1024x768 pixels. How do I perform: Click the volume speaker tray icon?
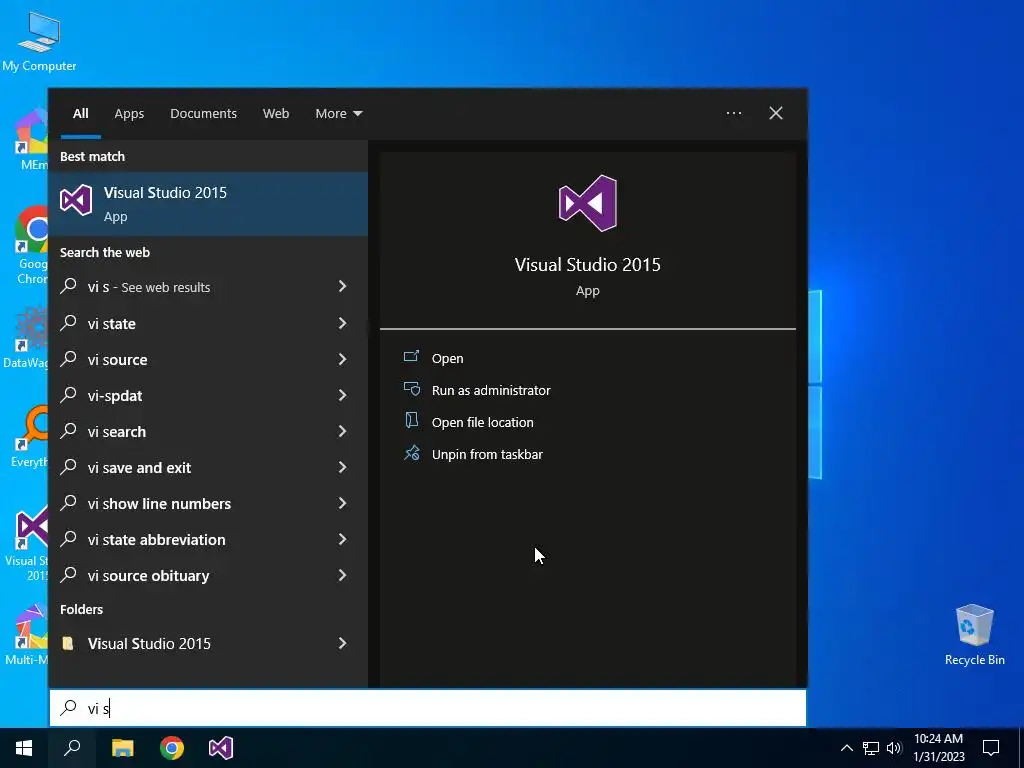tap(894, 748)
